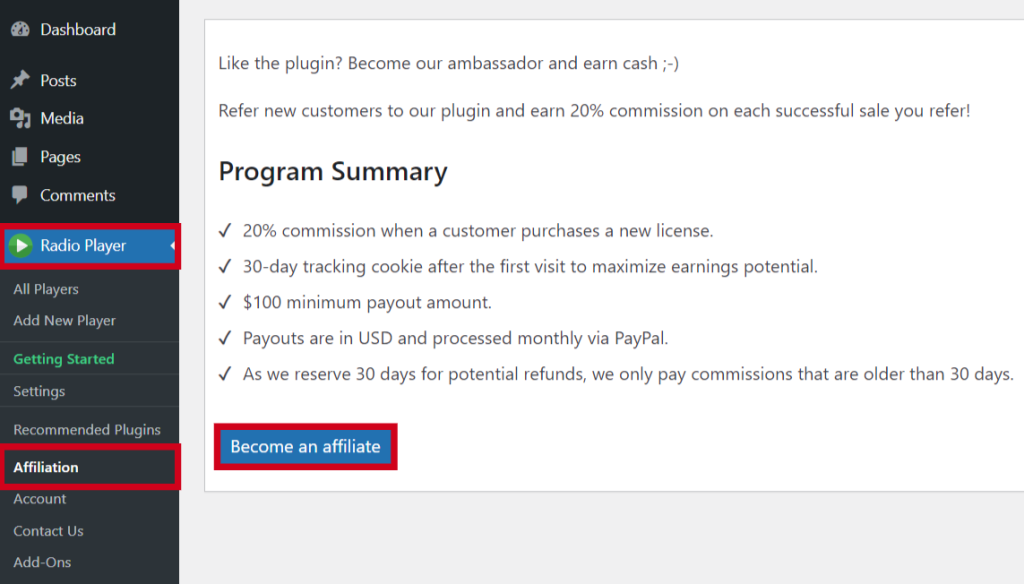
Task: Browse the Add-Ons section
Action: (40, 562)
